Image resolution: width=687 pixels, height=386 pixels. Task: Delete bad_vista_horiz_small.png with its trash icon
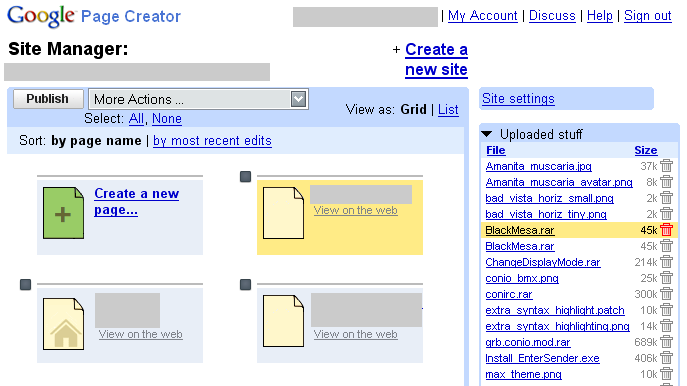(666, 198)
